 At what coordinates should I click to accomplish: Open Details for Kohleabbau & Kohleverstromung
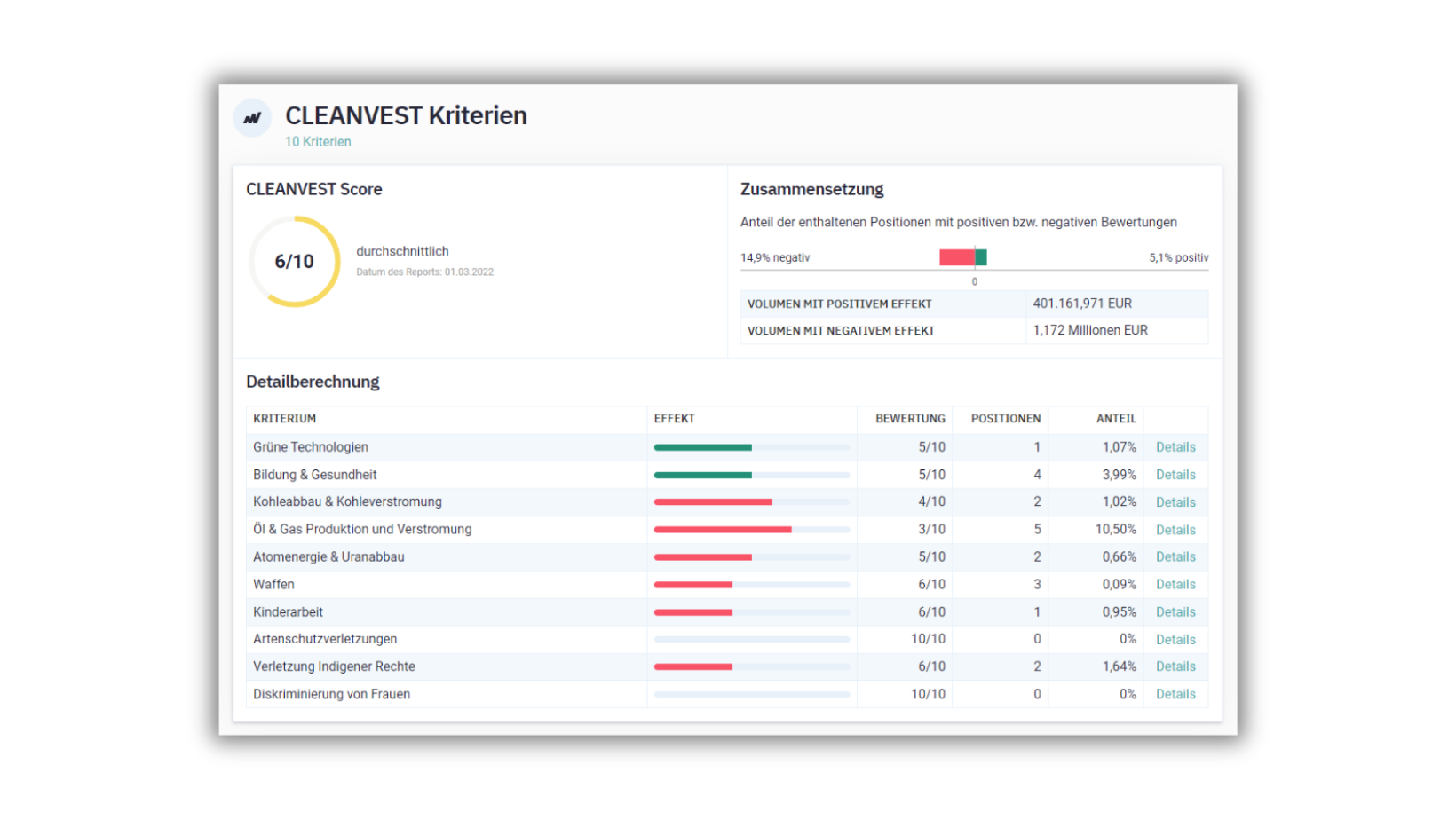click(x=1175, y=502)
